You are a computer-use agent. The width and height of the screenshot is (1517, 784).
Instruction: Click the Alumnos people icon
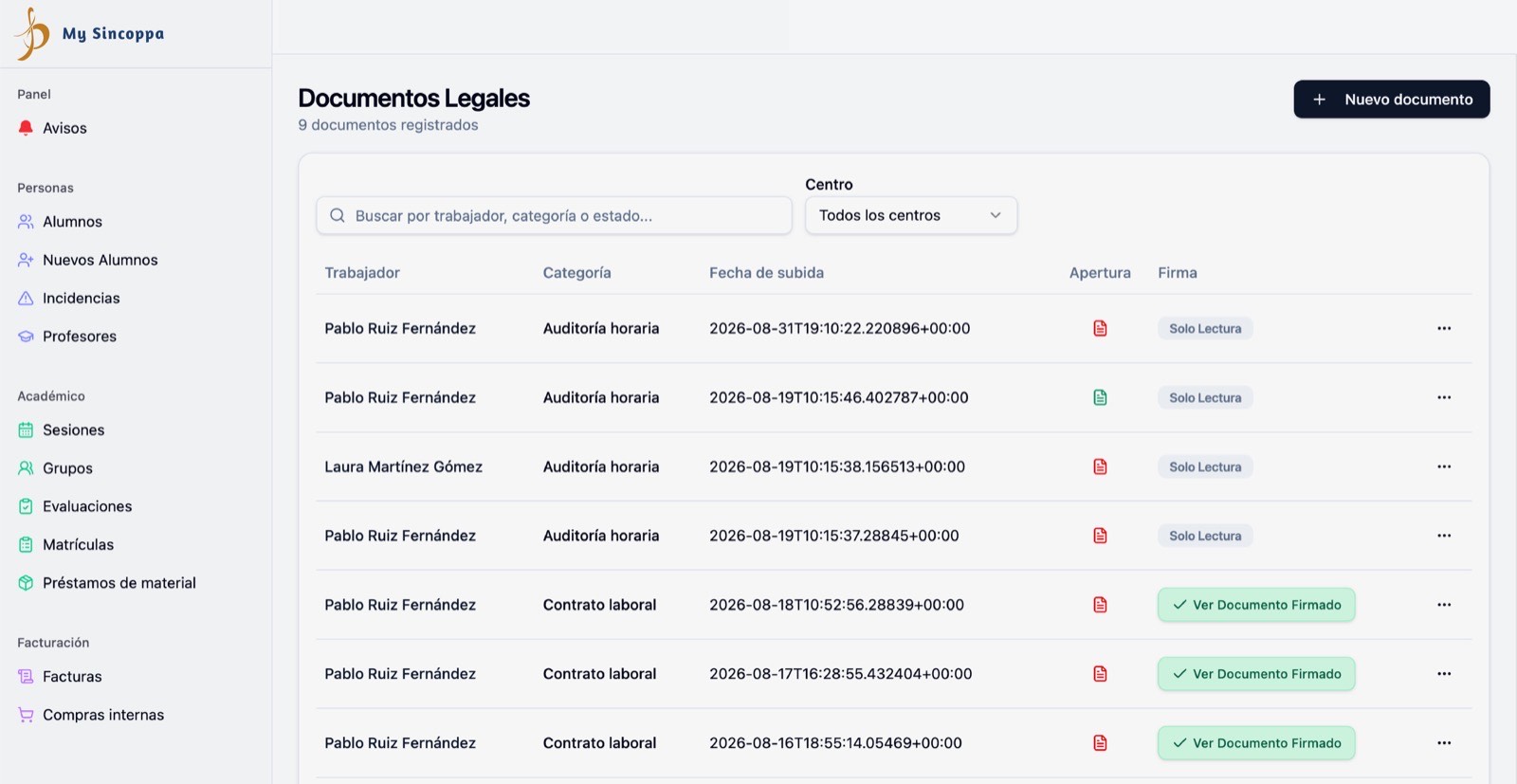[x=26, y=222]
